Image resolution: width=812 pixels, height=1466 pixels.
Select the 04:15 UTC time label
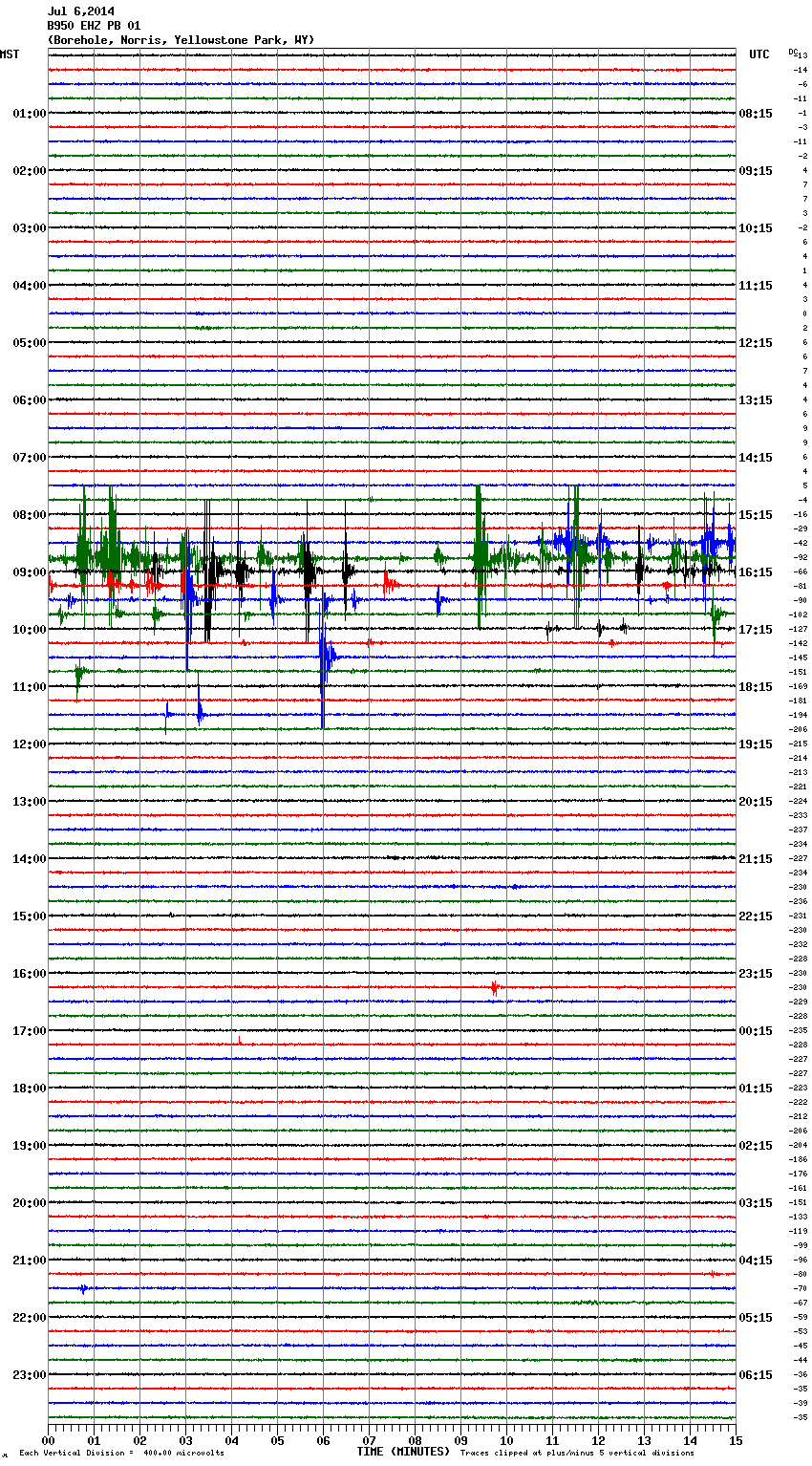pyautogui.click(x=756, y=1261)
